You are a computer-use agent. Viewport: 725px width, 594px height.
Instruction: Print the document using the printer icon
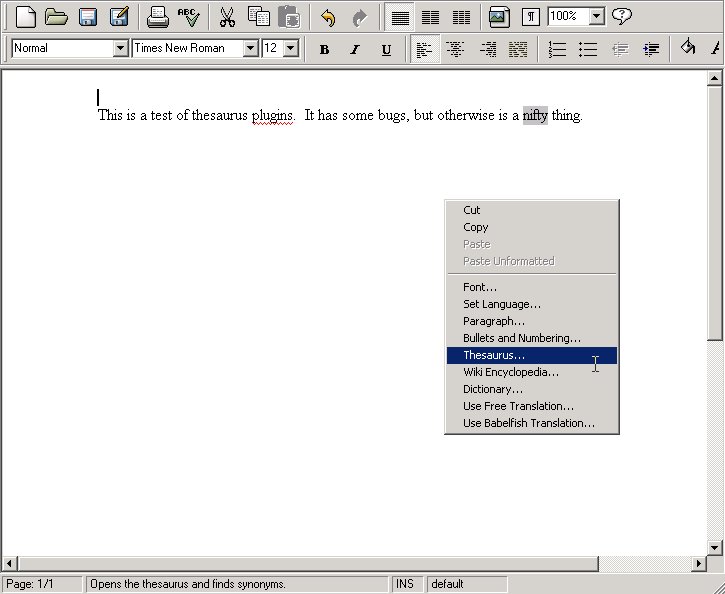tap(157, 16)
